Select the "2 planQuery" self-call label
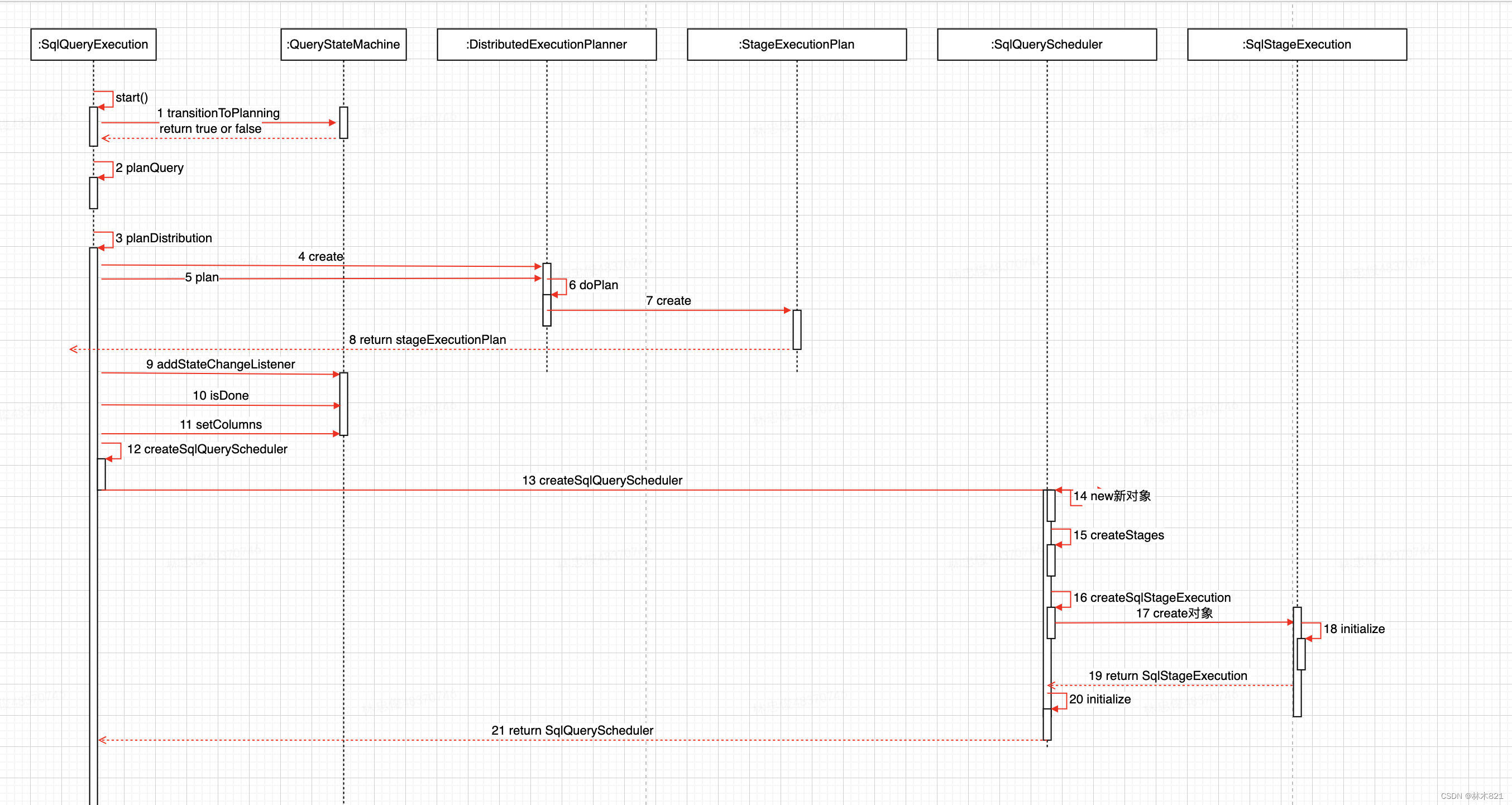This screenshot has width=1512, height=805. pos(150,168)
